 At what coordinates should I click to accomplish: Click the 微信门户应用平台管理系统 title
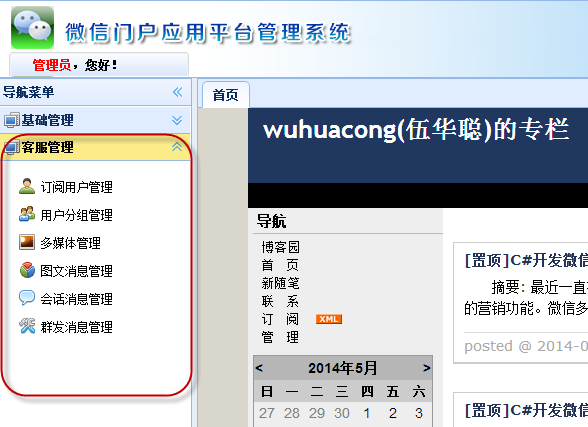coord(208,32)
